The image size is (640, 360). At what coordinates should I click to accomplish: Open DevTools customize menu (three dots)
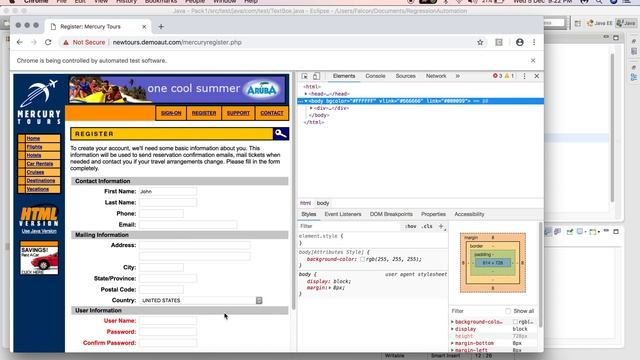524,76
